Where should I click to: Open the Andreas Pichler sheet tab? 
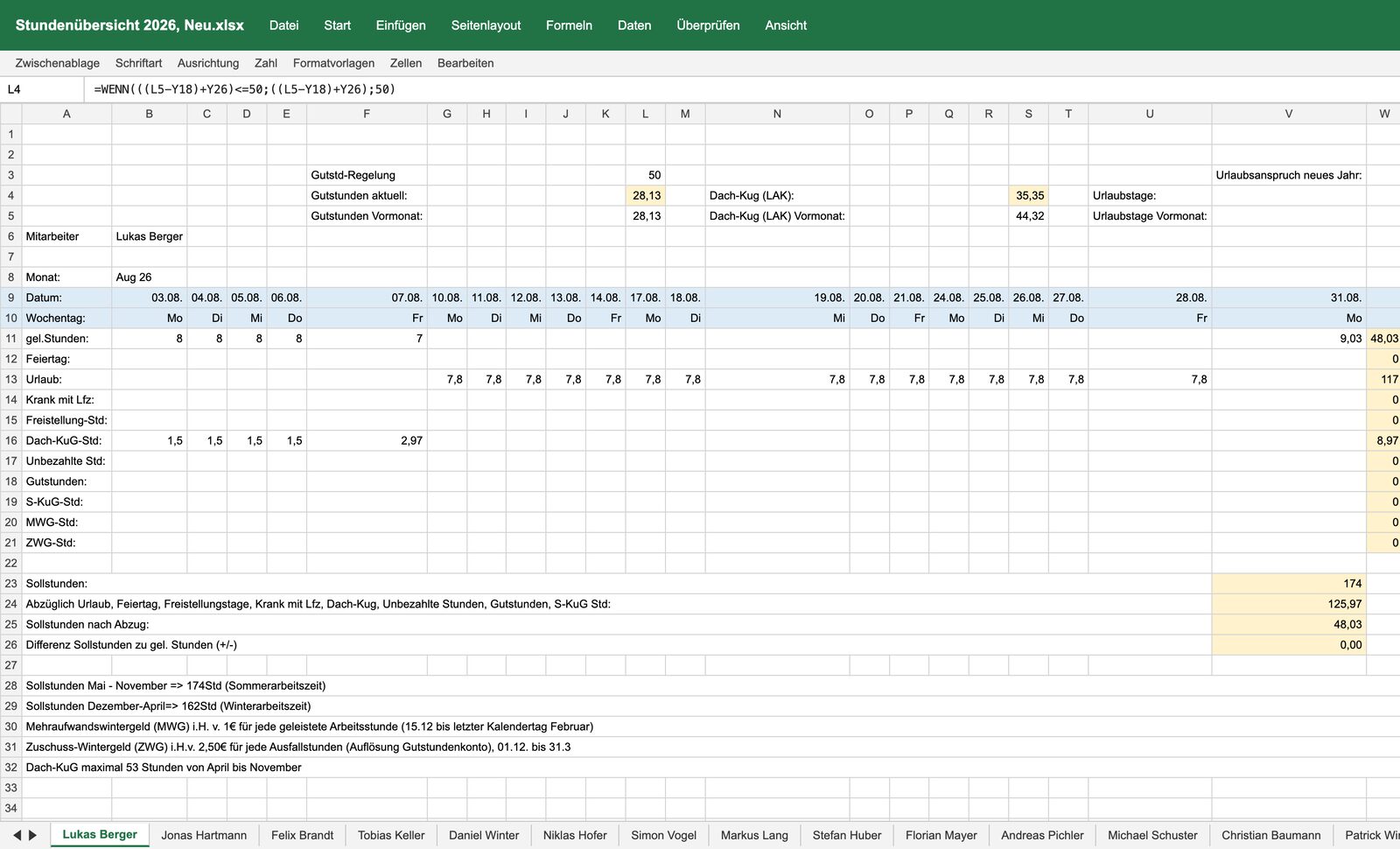click(1042, 835)
